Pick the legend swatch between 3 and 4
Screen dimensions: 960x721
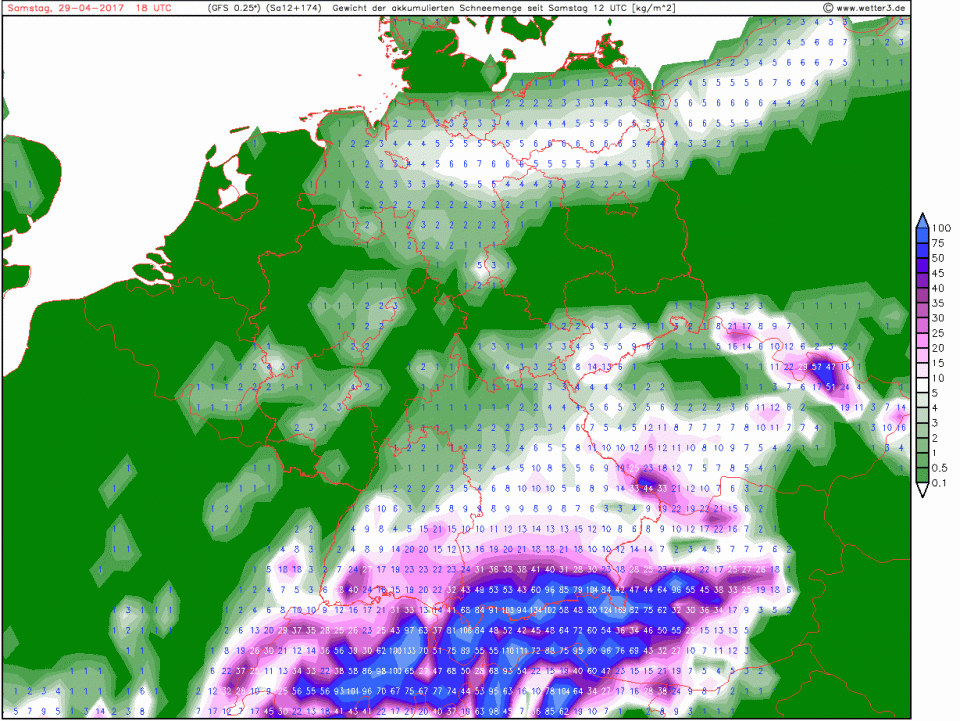(921, 415)
